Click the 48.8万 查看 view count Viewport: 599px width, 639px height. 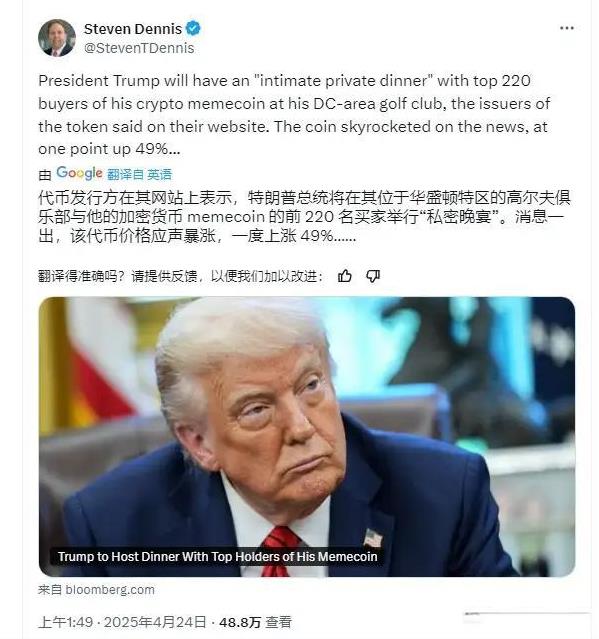tap(255, 622)
